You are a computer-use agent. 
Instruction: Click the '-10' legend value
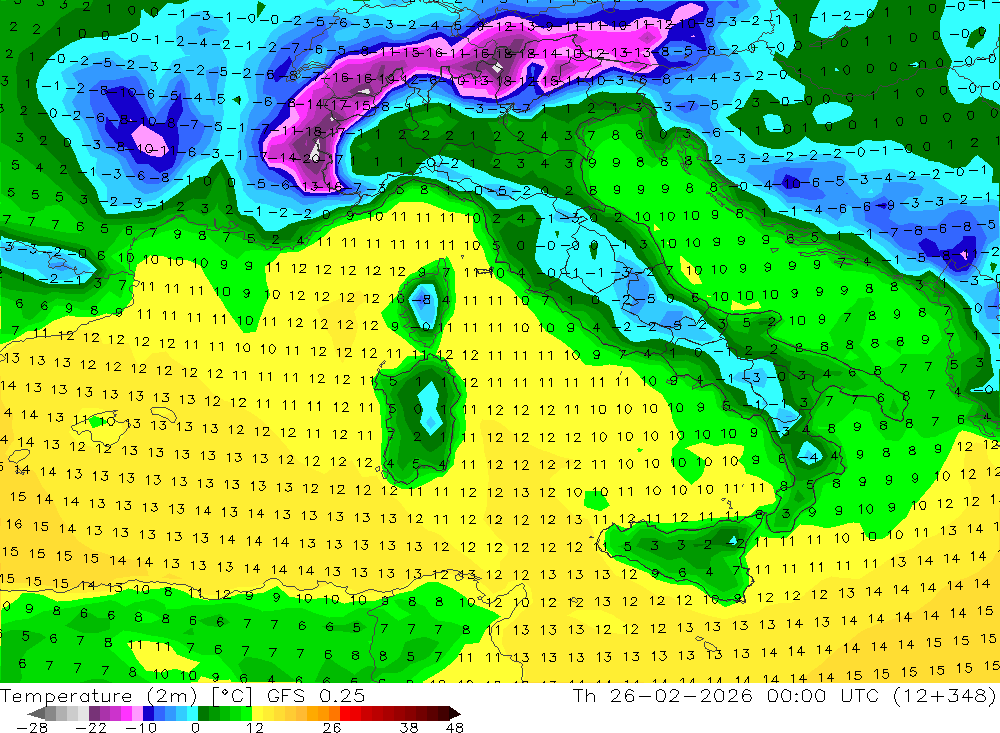141,727
